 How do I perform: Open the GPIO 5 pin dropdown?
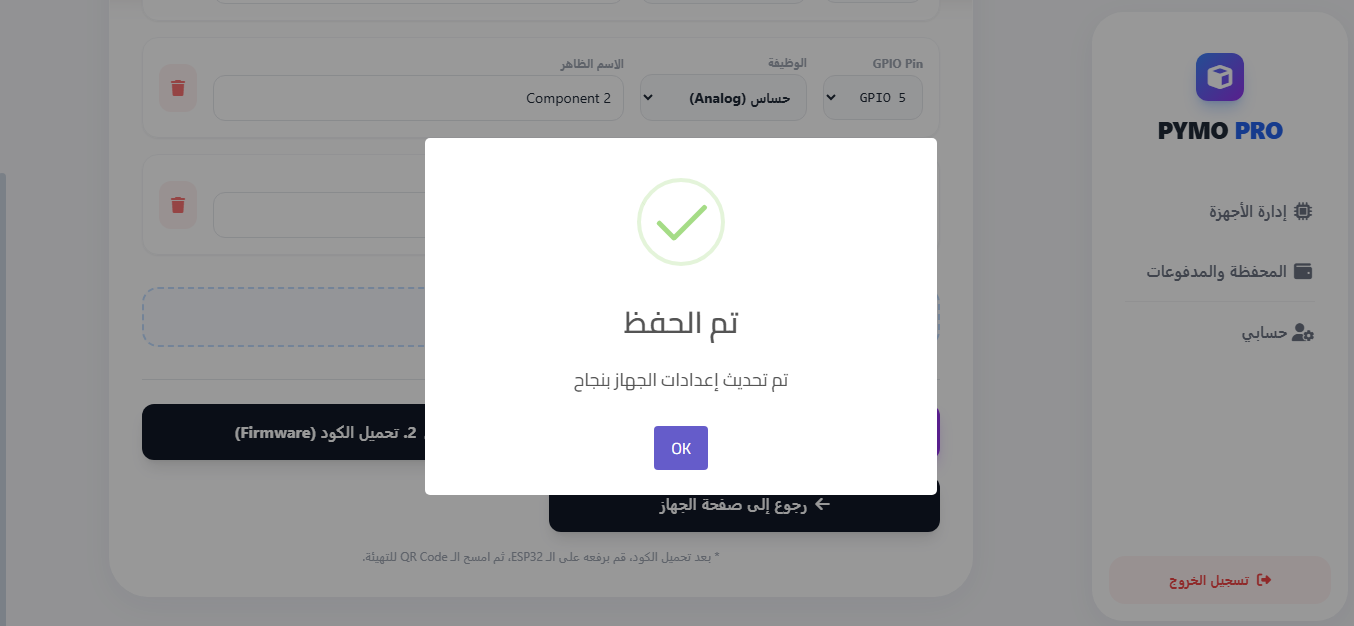872,98
